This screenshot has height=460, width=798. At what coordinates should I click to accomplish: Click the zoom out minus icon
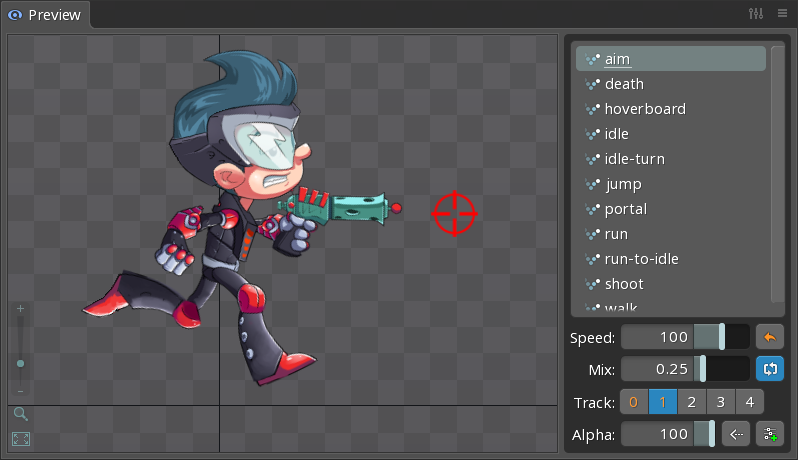pos(20,391)
